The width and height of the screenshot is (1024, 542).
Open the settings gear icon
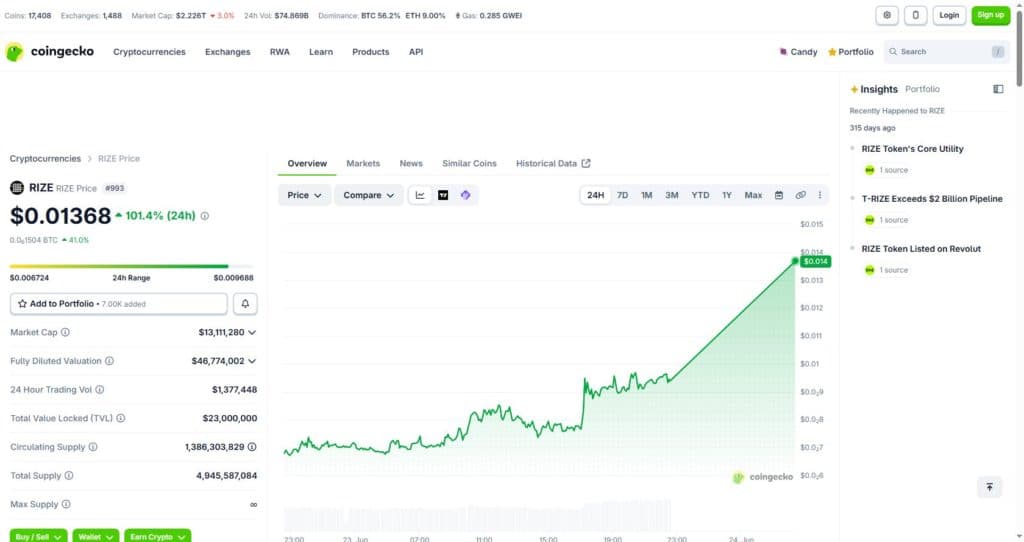click(x=887, y=15)
